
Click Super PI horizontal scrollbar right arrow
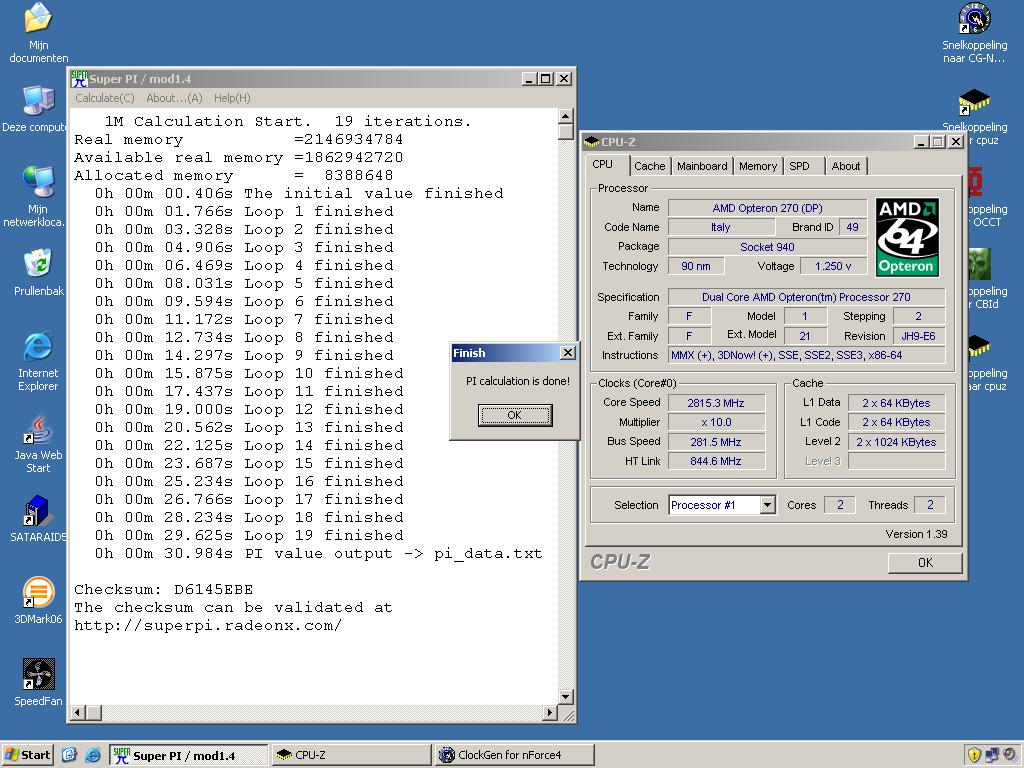coord(550,712)
